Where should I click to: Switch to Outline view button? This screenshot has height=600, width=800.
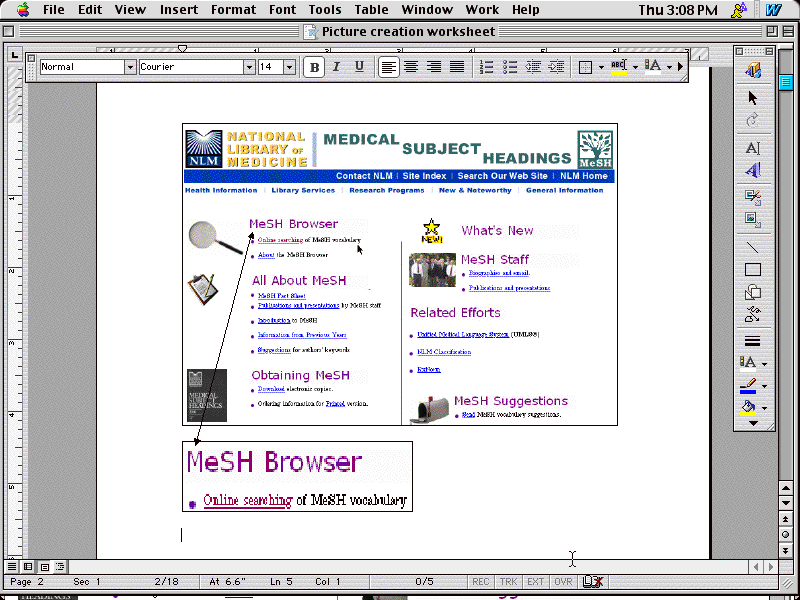(60, 566)
